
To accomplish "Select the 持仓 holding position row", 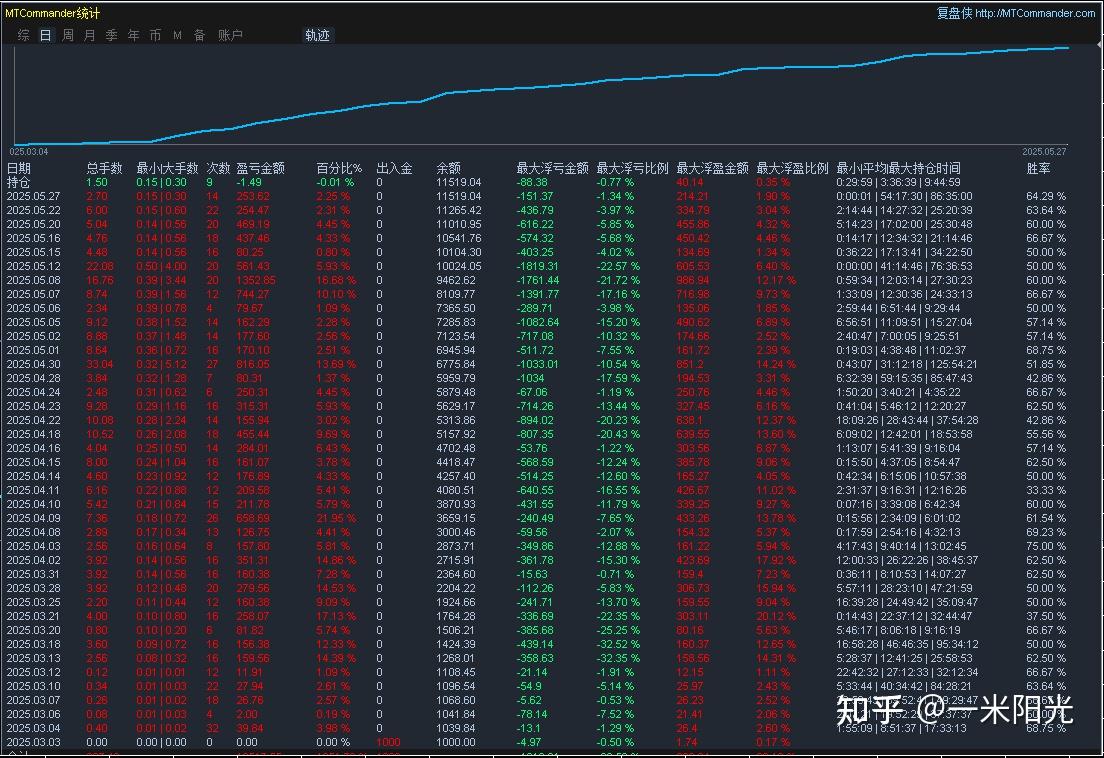I will click(x=20, y=183).
